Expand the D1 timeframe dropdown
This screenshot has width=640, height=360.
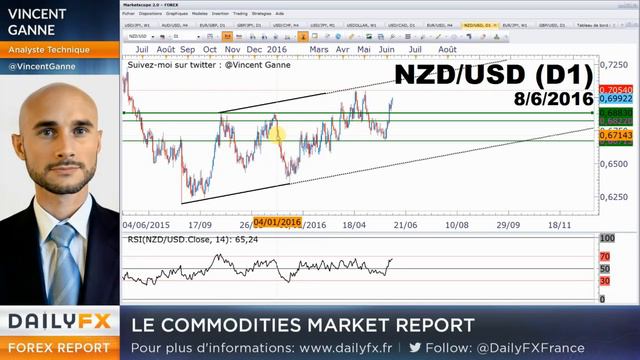tap(198, 37)
